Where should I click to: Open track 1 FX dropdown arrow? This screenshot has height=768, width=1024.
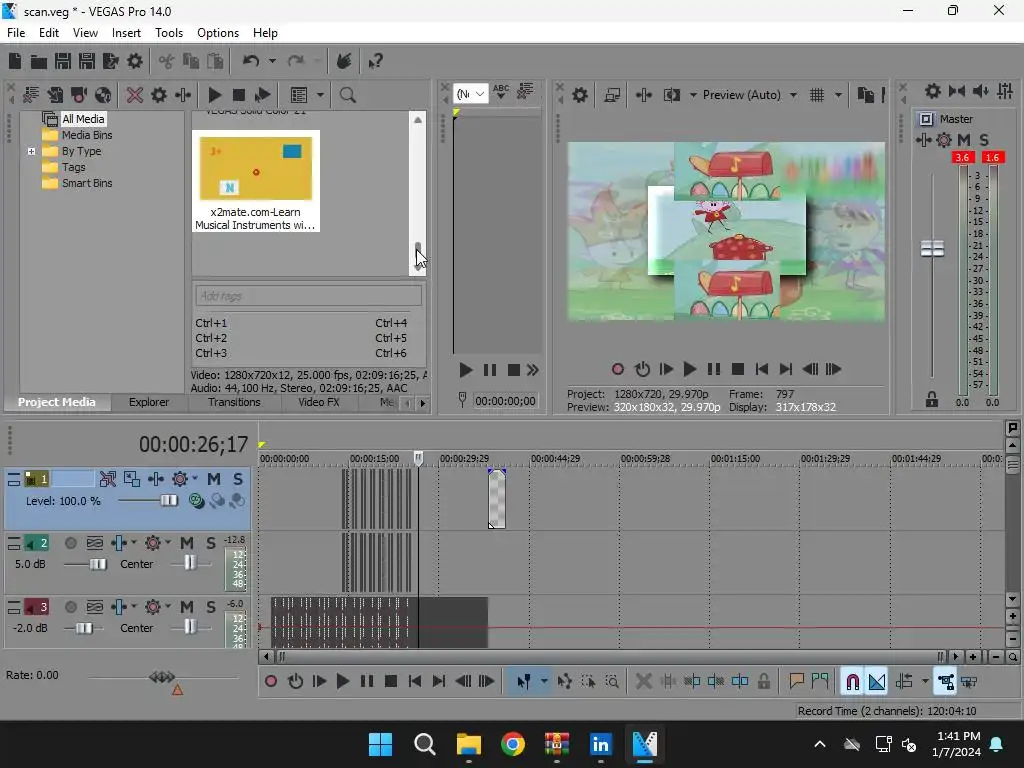click(195, 479)
